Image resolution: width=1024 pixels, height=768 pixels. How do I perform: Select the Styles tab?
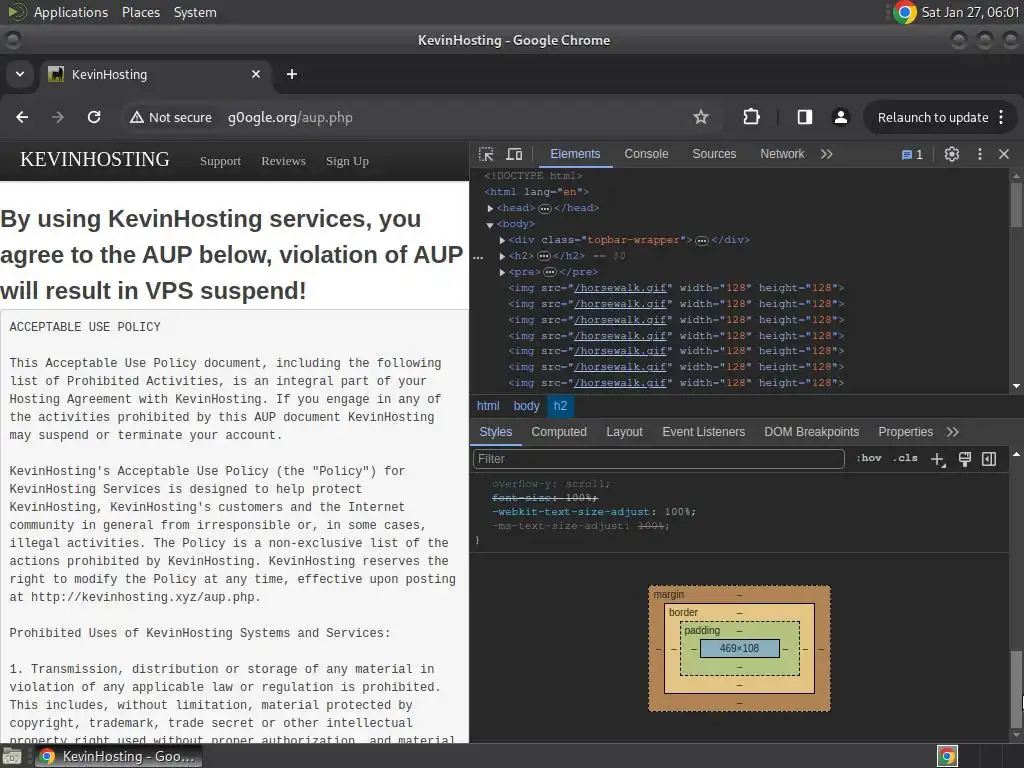(x=496, y=432)
